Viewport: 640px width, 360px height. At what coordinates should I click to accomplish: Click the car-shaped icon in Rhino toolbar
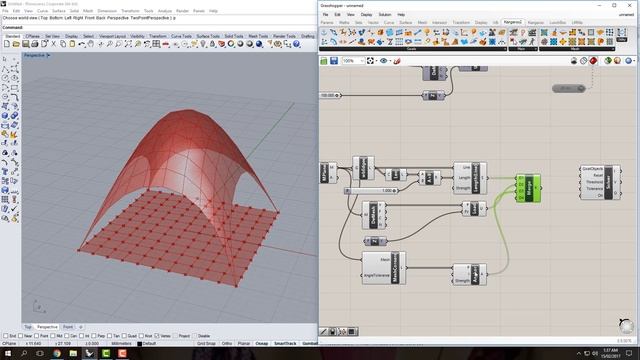(x=166, y=44)
